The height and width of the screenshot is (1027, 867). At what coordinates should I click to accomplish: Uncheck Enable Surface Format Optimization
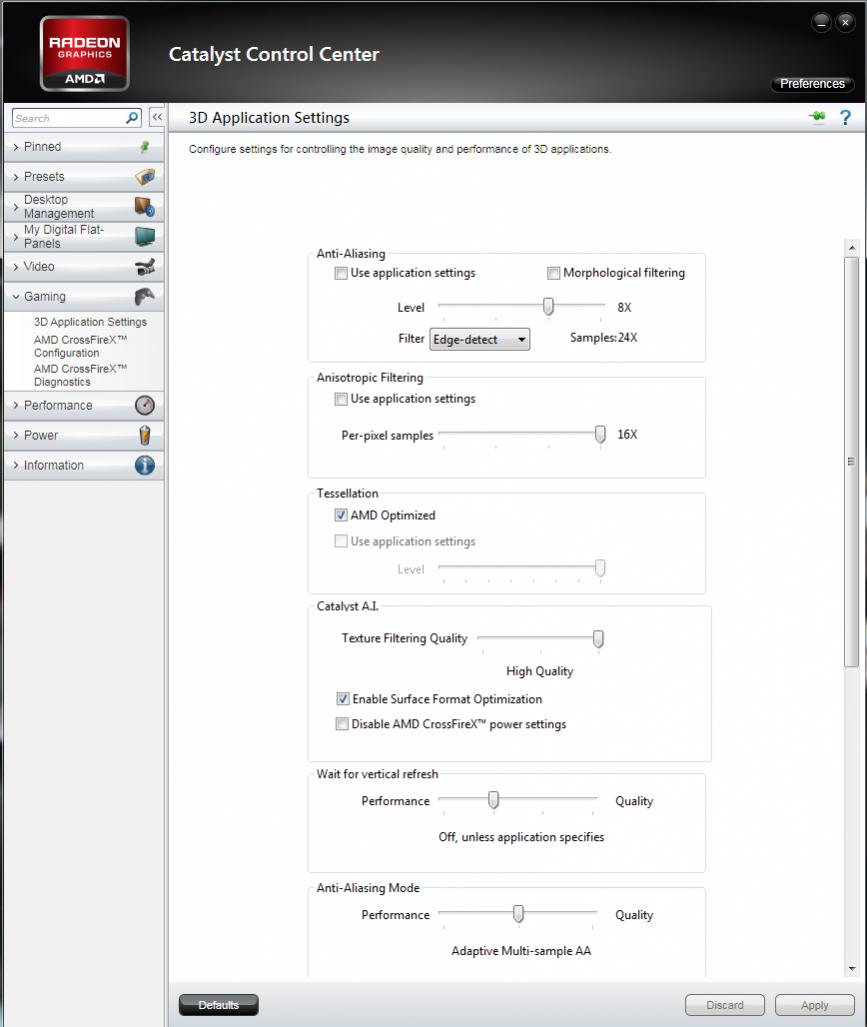coord(342,699)
